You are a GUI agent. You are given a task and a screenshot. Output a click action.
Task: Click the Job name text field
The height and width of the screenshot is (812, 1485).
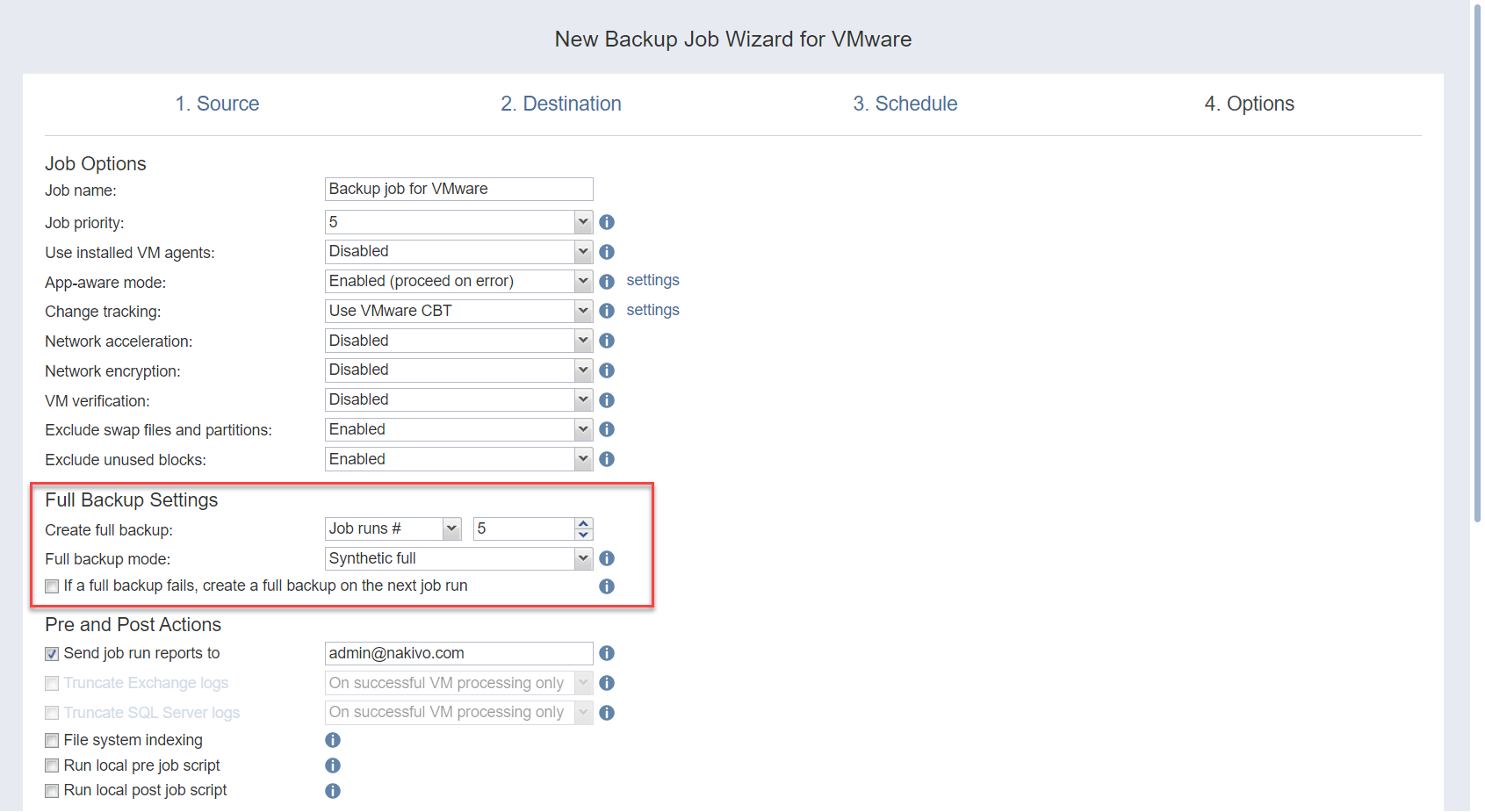pyautogui.click(x=458, y=189)
